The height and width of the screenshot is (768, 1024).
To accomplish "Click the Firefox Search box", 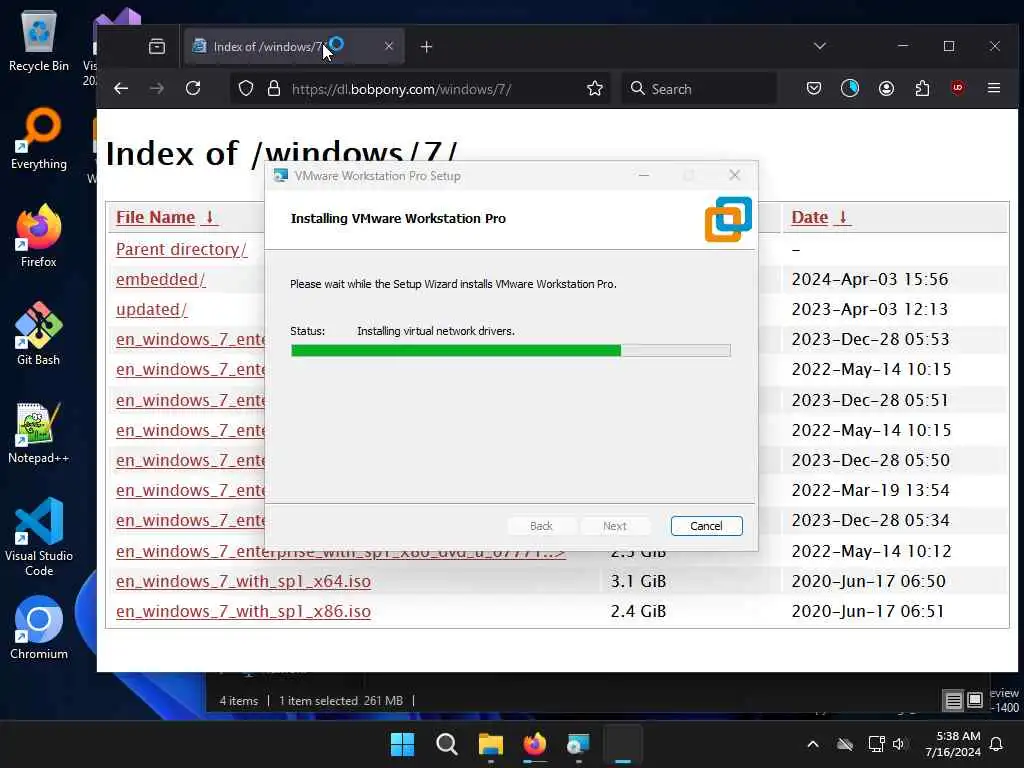I will 699,89.
